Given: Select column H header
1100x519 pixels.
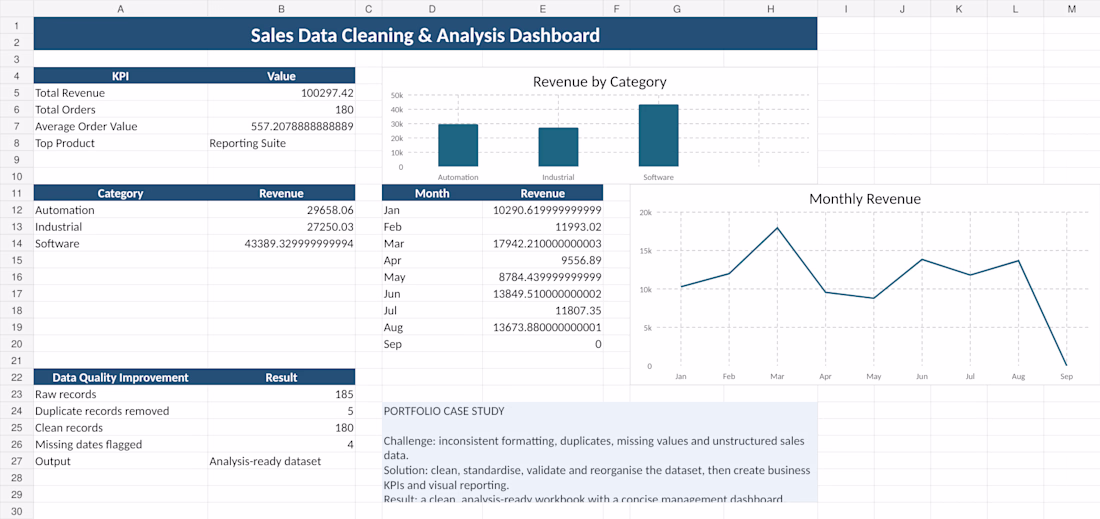Looking at the screenshot, I should point(770,8).
